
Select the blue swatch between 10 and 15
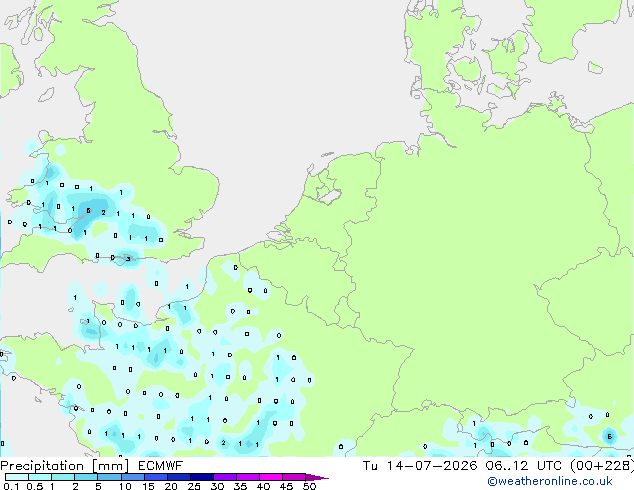[133, 477]
